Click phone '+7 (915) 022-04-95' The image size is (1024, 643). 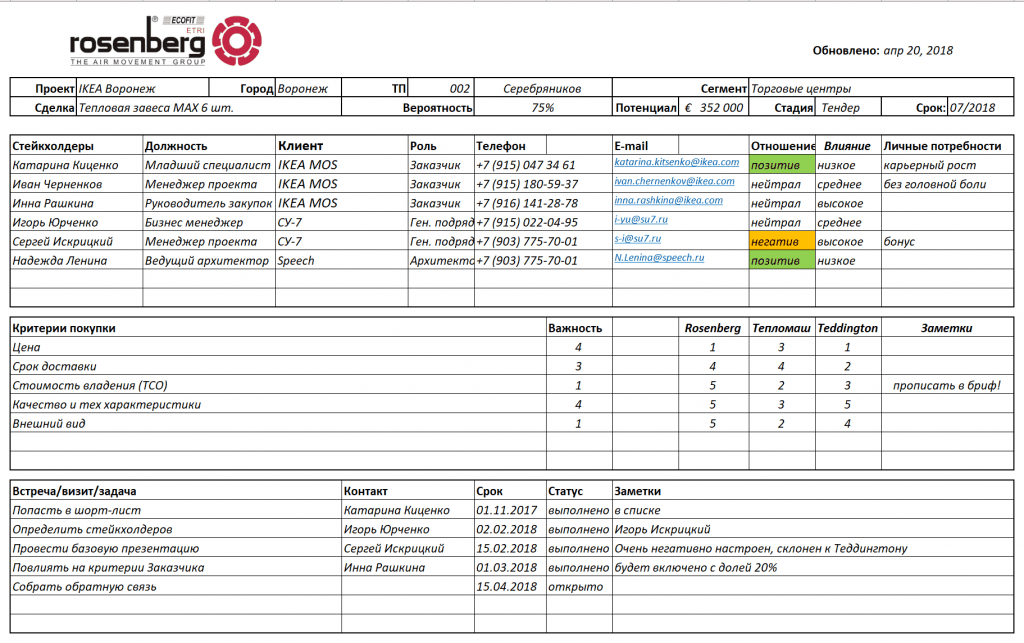pos(527,222)
